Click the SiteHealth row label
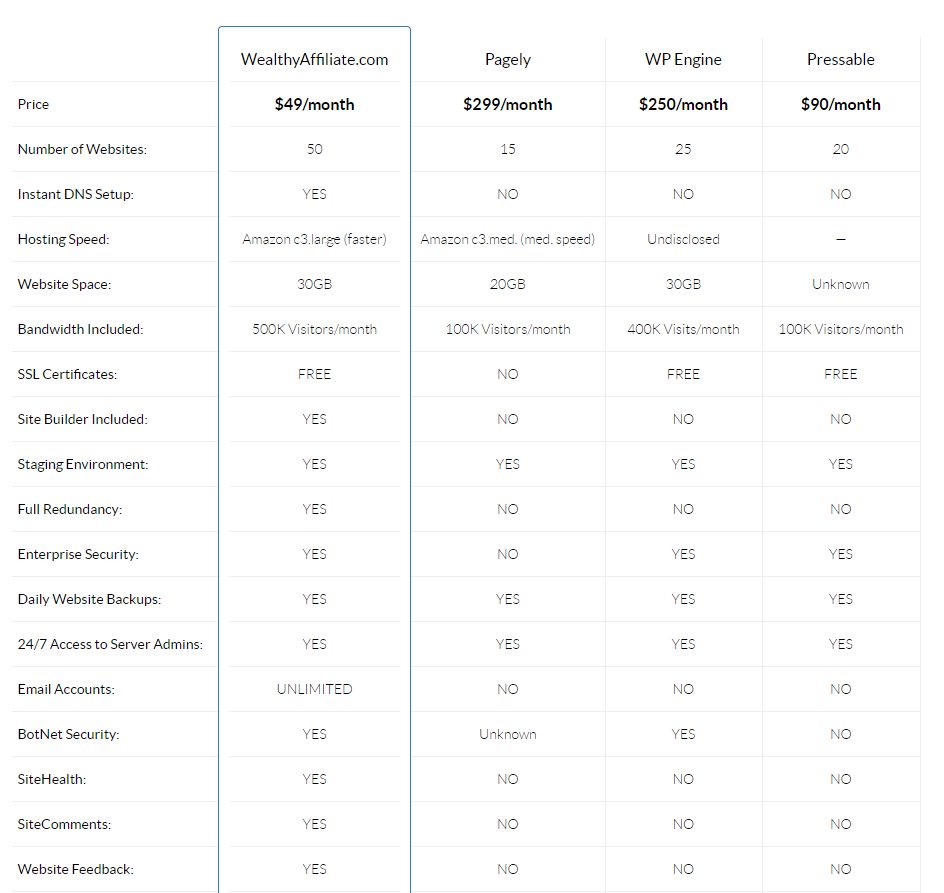Viewport: 944px width, 893px height. pyautogui.click(x=52, y=779)
